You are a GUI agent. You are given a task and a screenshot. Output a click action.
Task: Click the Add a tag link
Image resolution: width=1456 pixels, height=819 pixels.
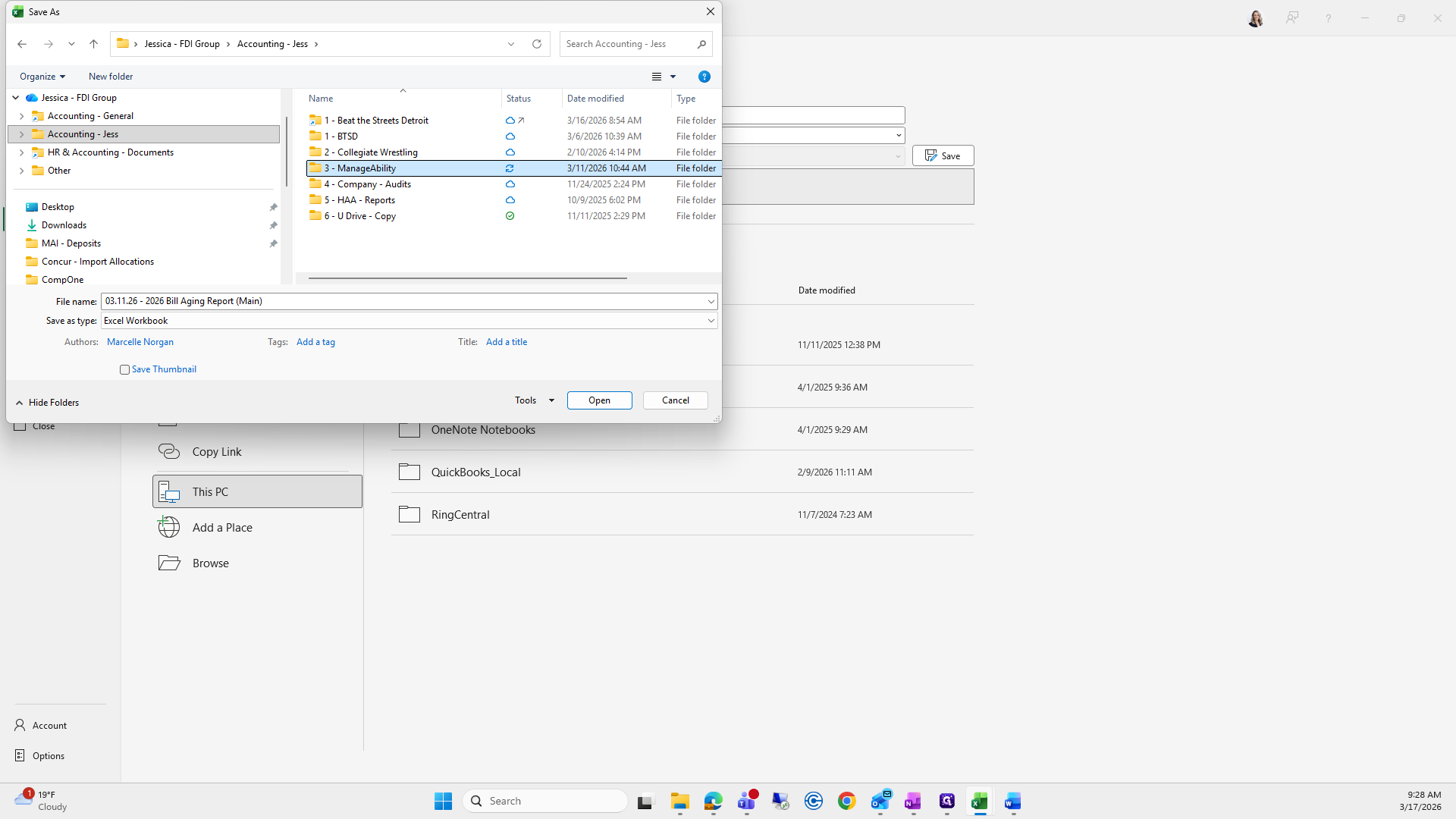tap(315, 342)
